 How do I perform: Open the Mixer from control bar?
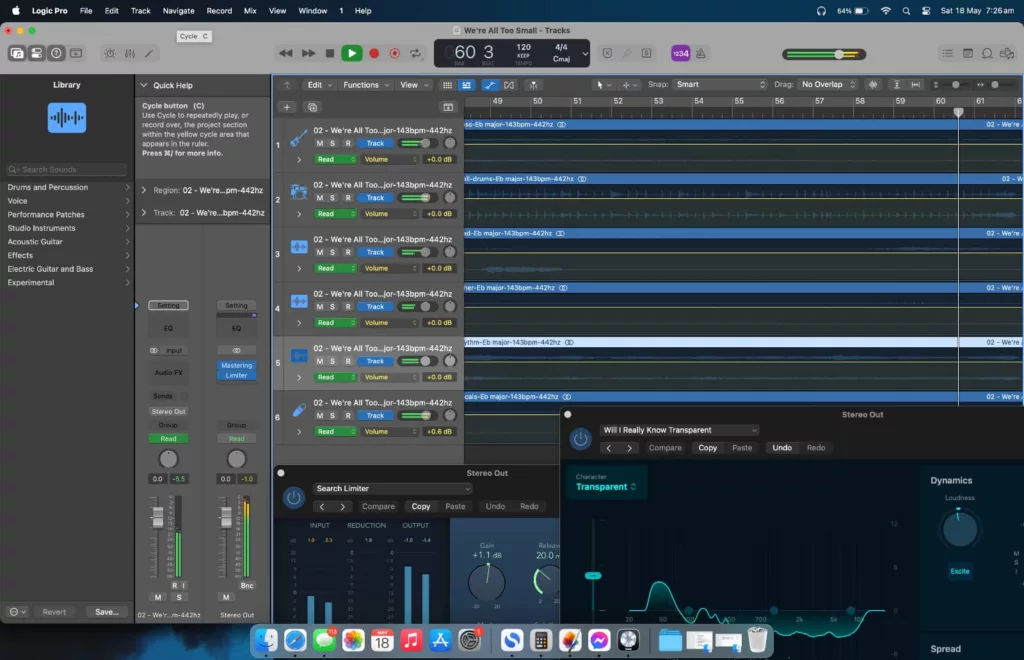(x=129, y=53)
